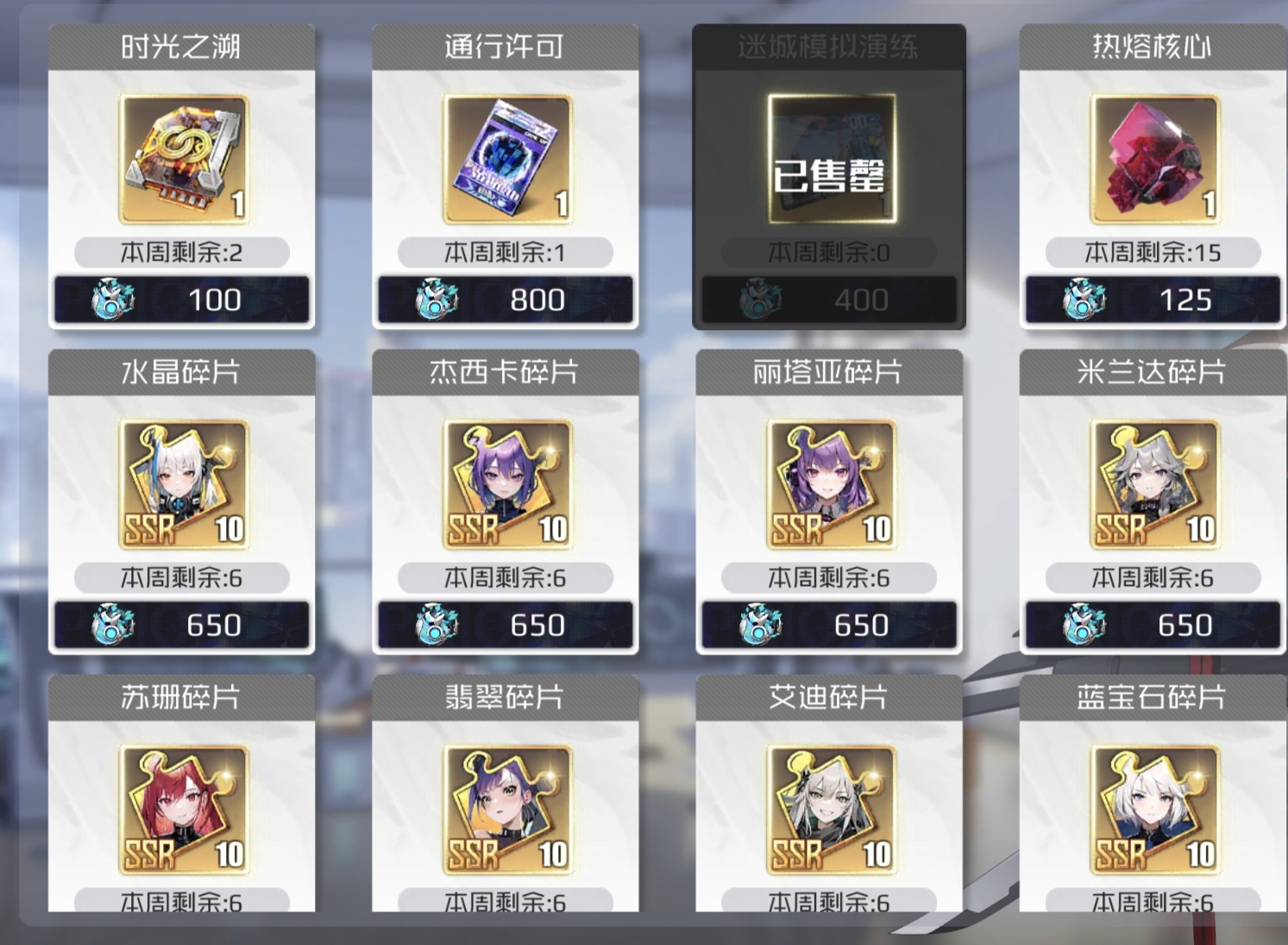Buy 水晶碎片 for 650 currency
The height and width of the screenshot is (945, 1288).
click(x=181, y=625)
